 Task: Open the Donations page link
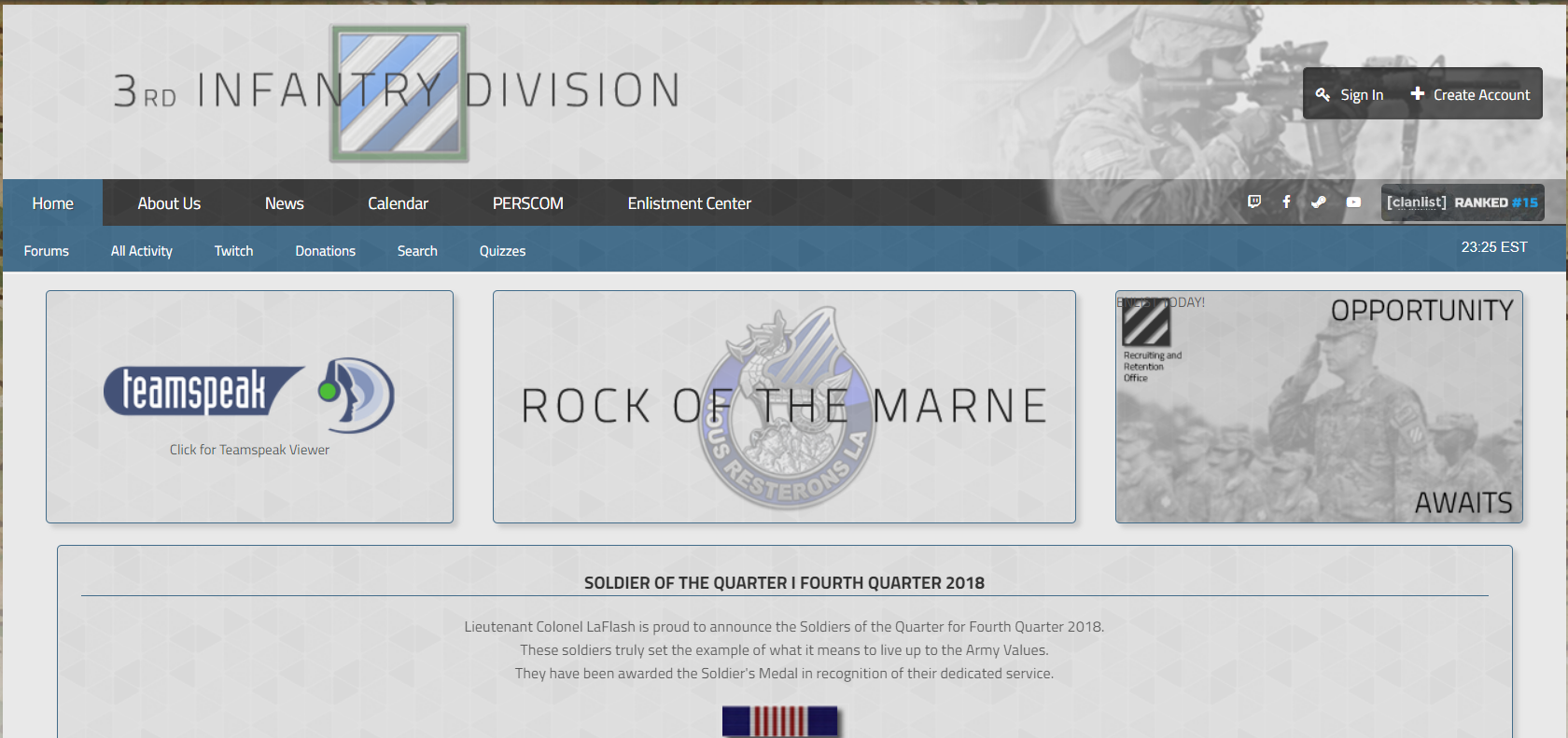point(325,251)
